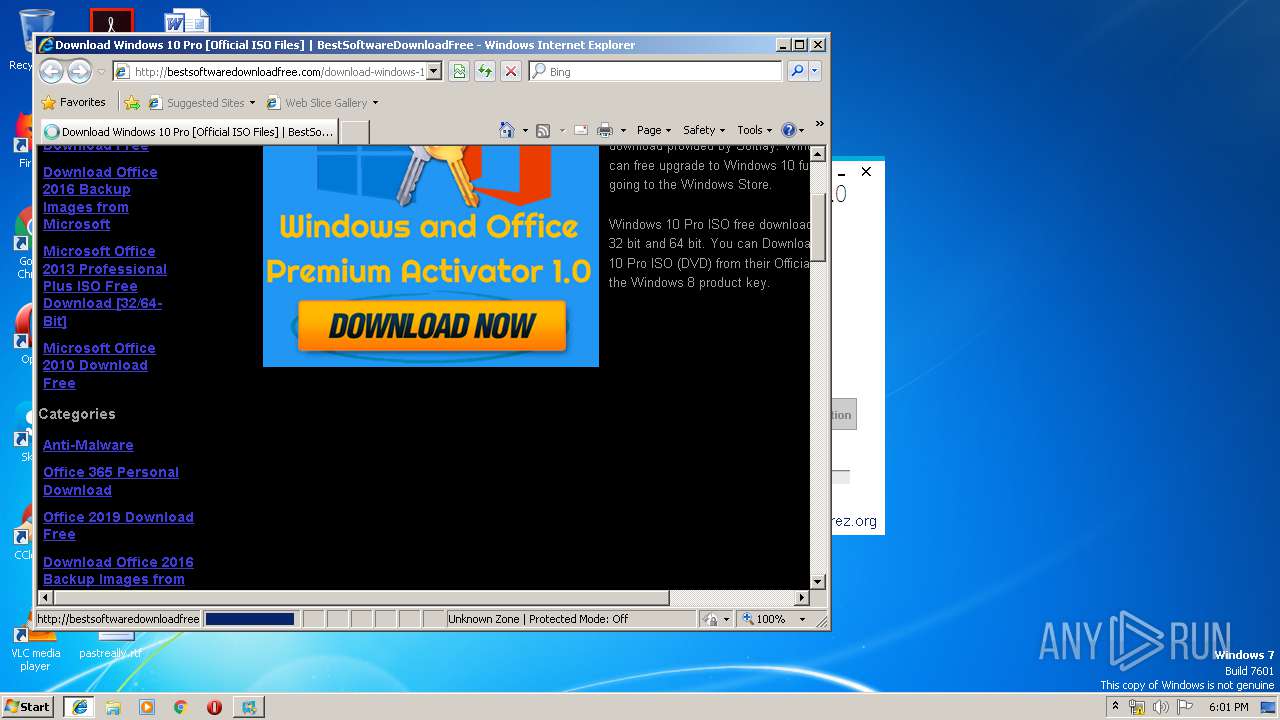
Task: Open Opera taskbar icon
Action: tap(214, 706)
